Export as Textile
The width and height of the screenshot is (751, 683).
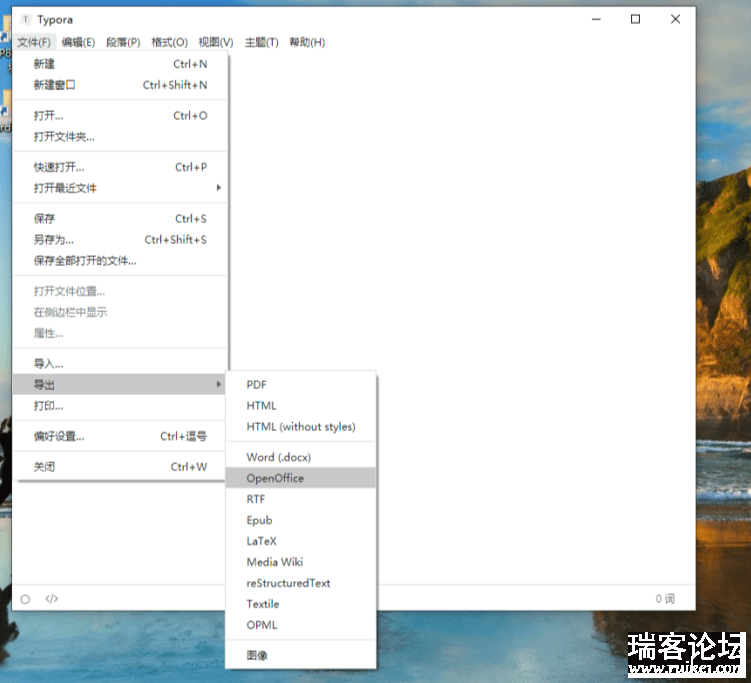coord(301,604)
